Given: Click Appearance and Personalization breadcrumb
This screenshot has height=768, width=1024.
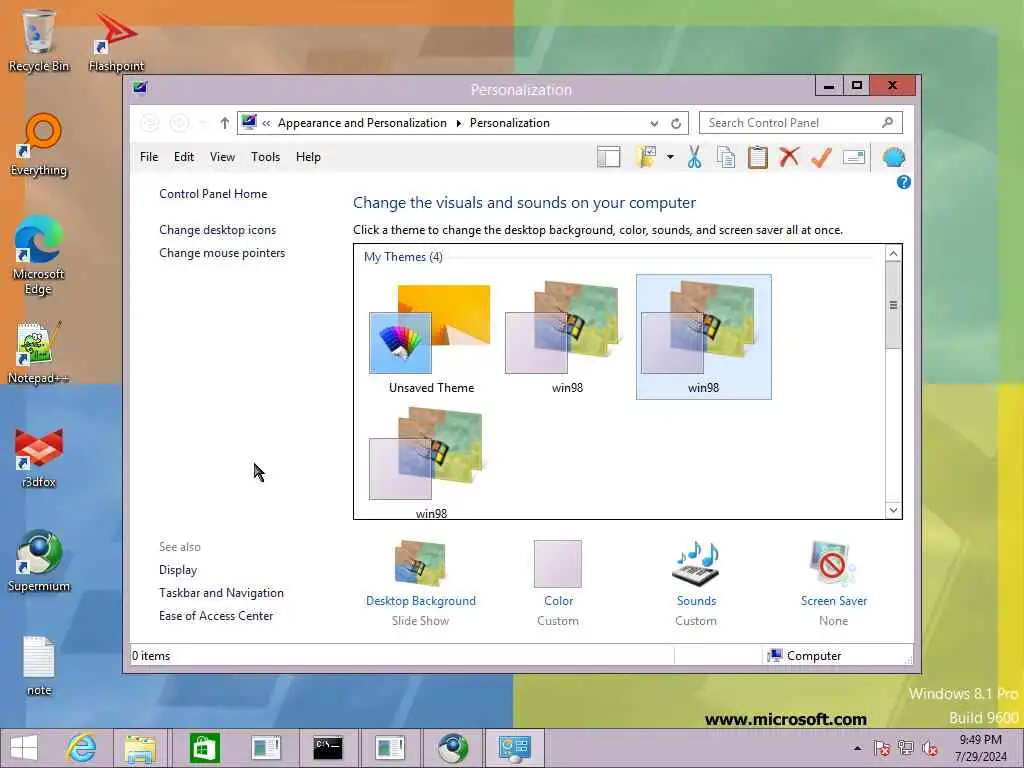Looking at the screenshot, I should 362,123.
